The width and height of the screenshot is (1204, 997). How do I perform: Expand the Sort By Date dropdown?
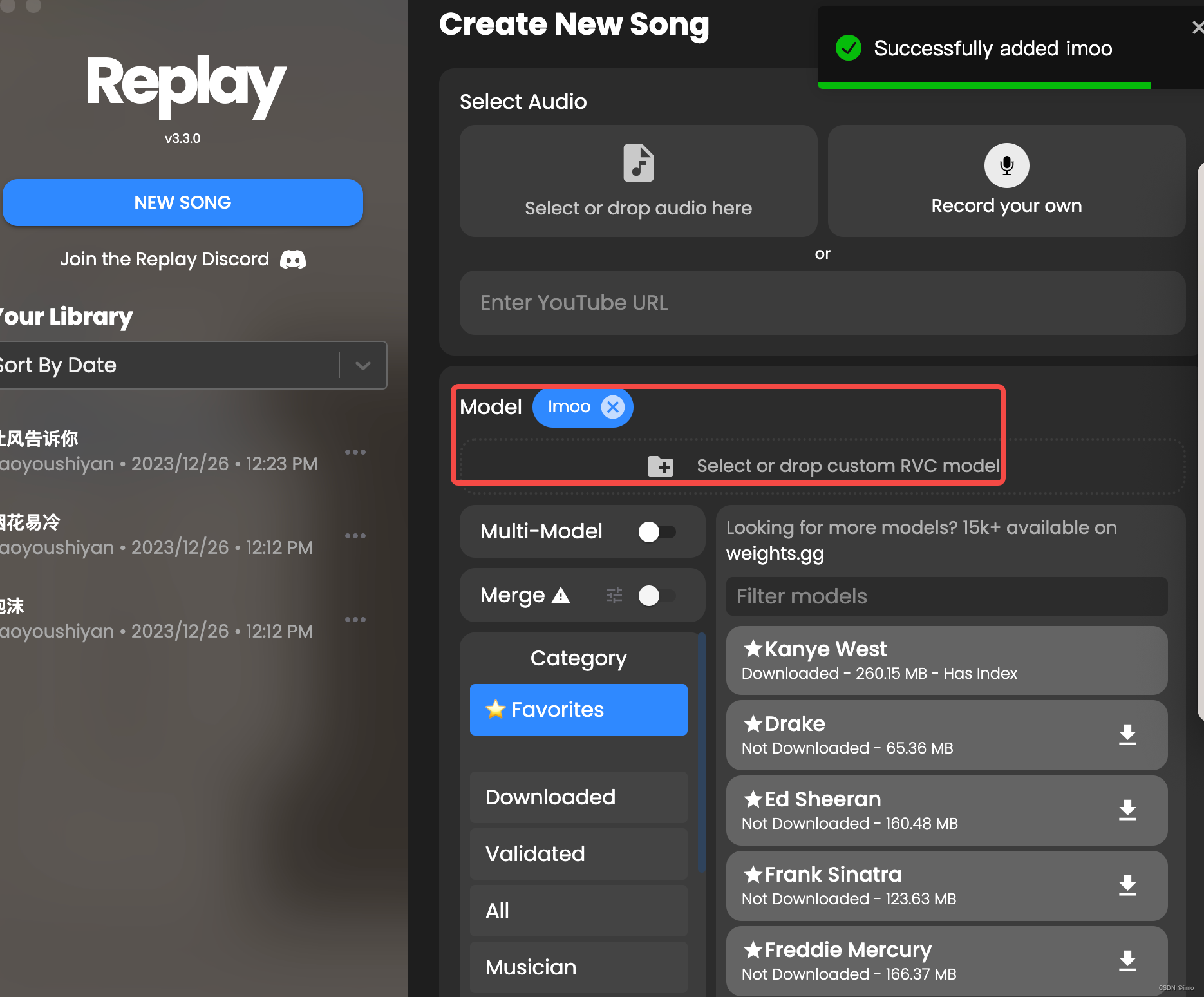363,365
